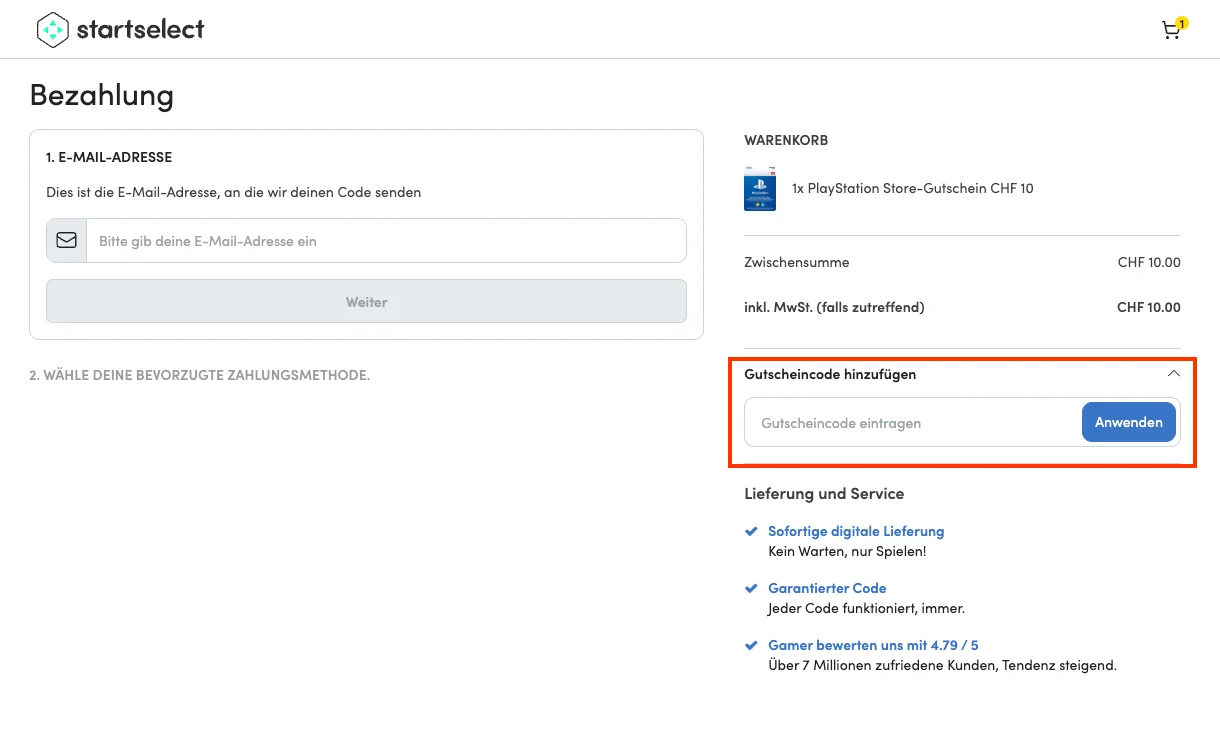Click checkmark next to Garantierter Code
This screenshot has height=736, width=1220.
(x=751, y=589)
